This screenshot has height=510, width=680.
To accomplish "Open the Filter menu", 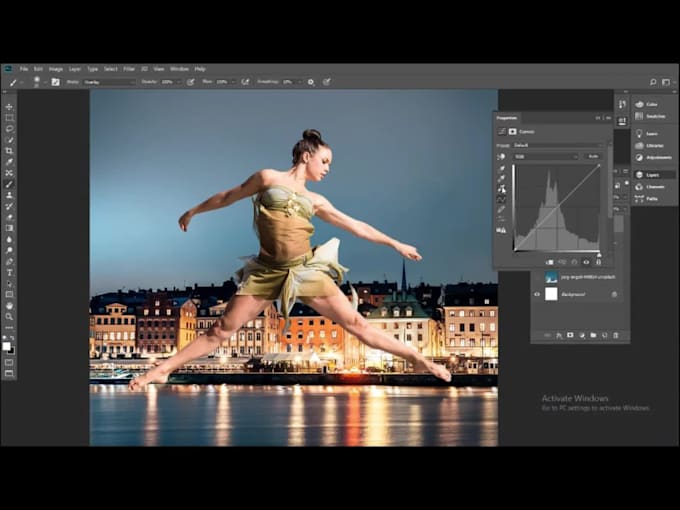I will (x=129, y=69).
